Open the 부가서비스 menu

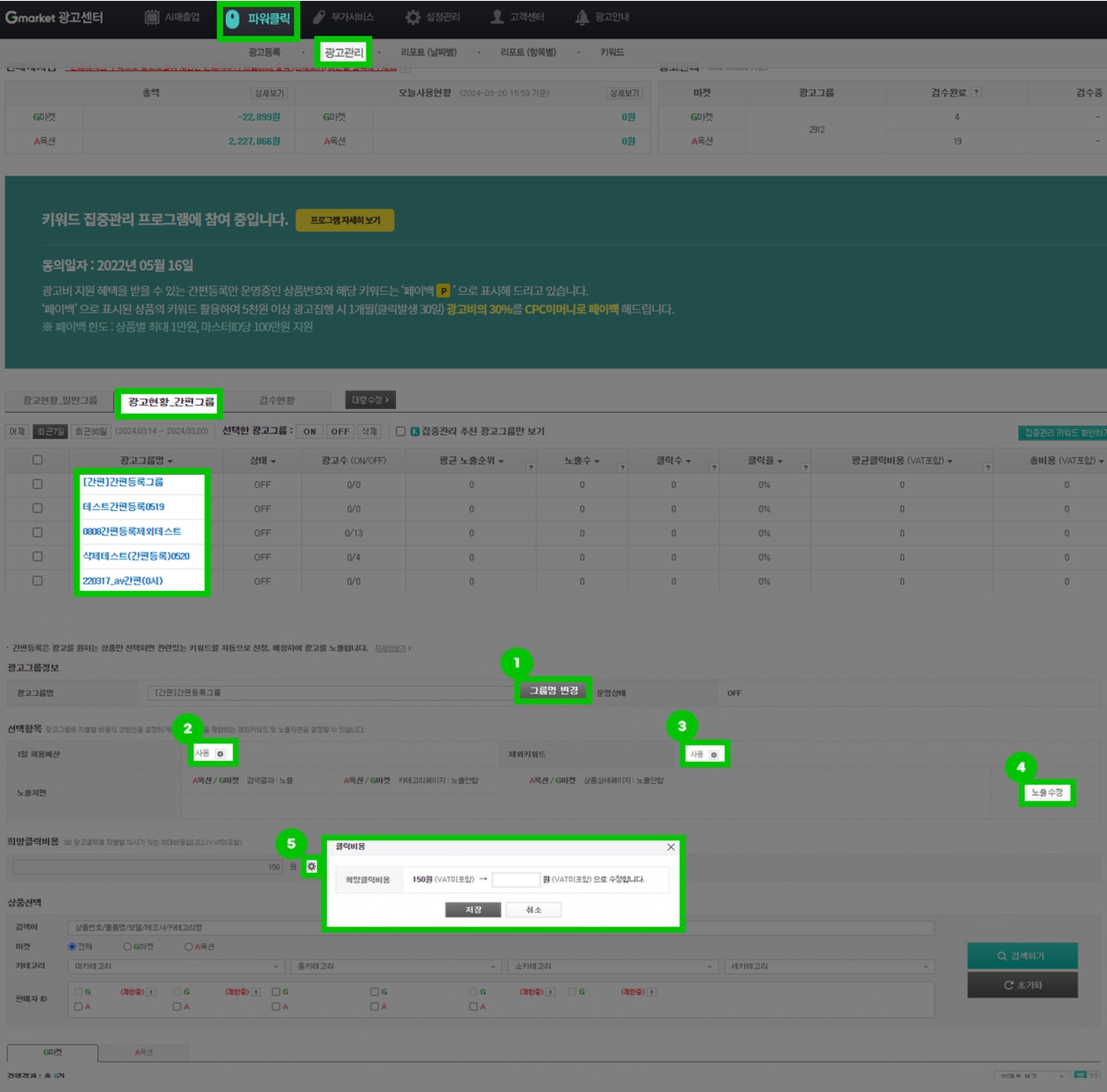click(344, 17)
